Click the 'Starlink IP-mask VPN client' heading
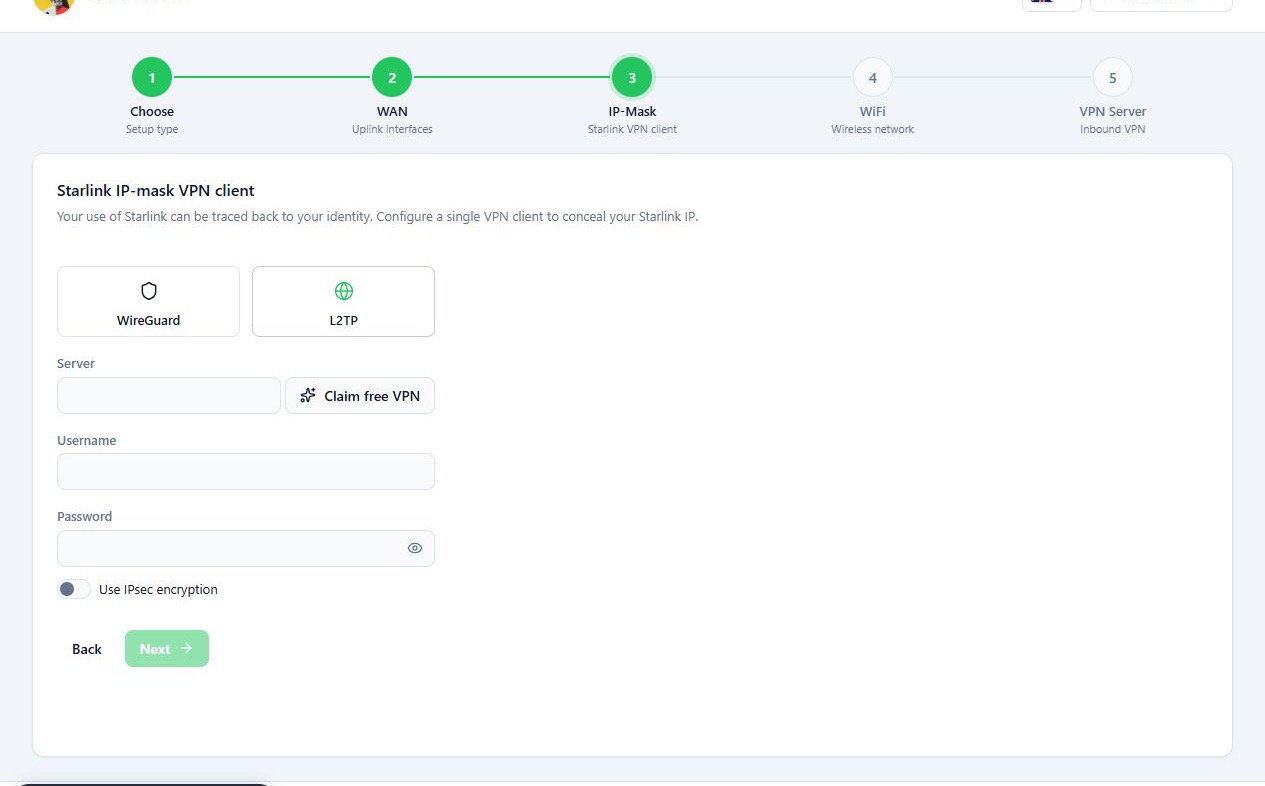The height and width of the screenshot is (786, 1265). pos(156,190)
